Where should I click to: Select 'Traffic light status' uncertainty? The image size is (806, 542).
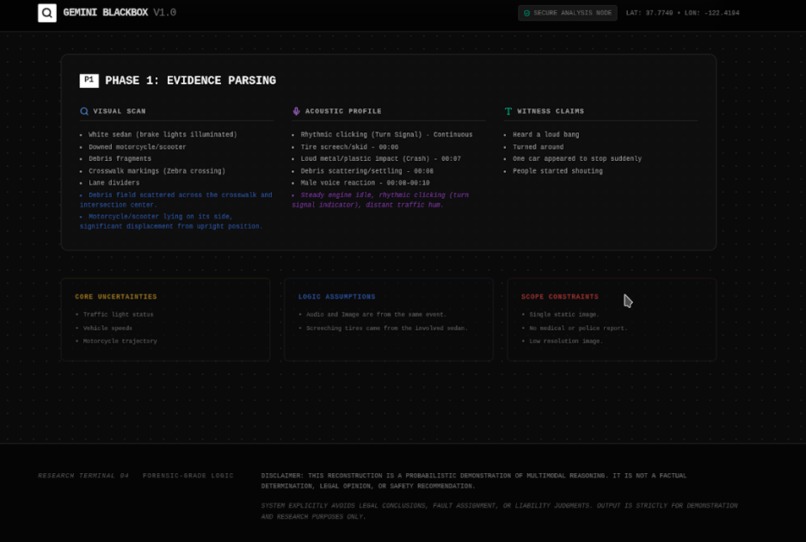[x=118, y=314]
